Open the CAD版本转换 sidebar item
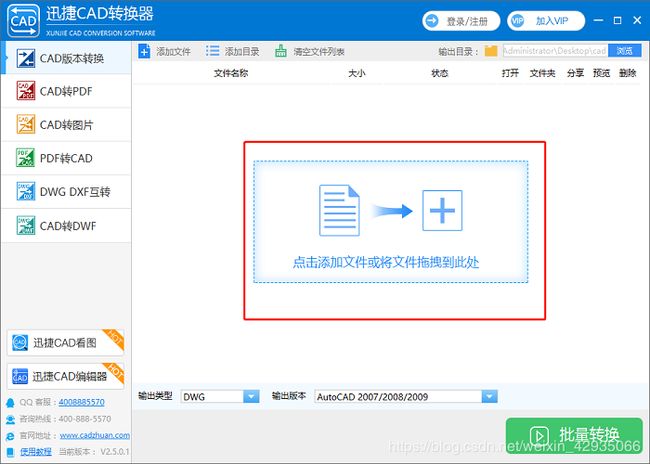The height and width of the screenshot is (464, 650). 66,58
